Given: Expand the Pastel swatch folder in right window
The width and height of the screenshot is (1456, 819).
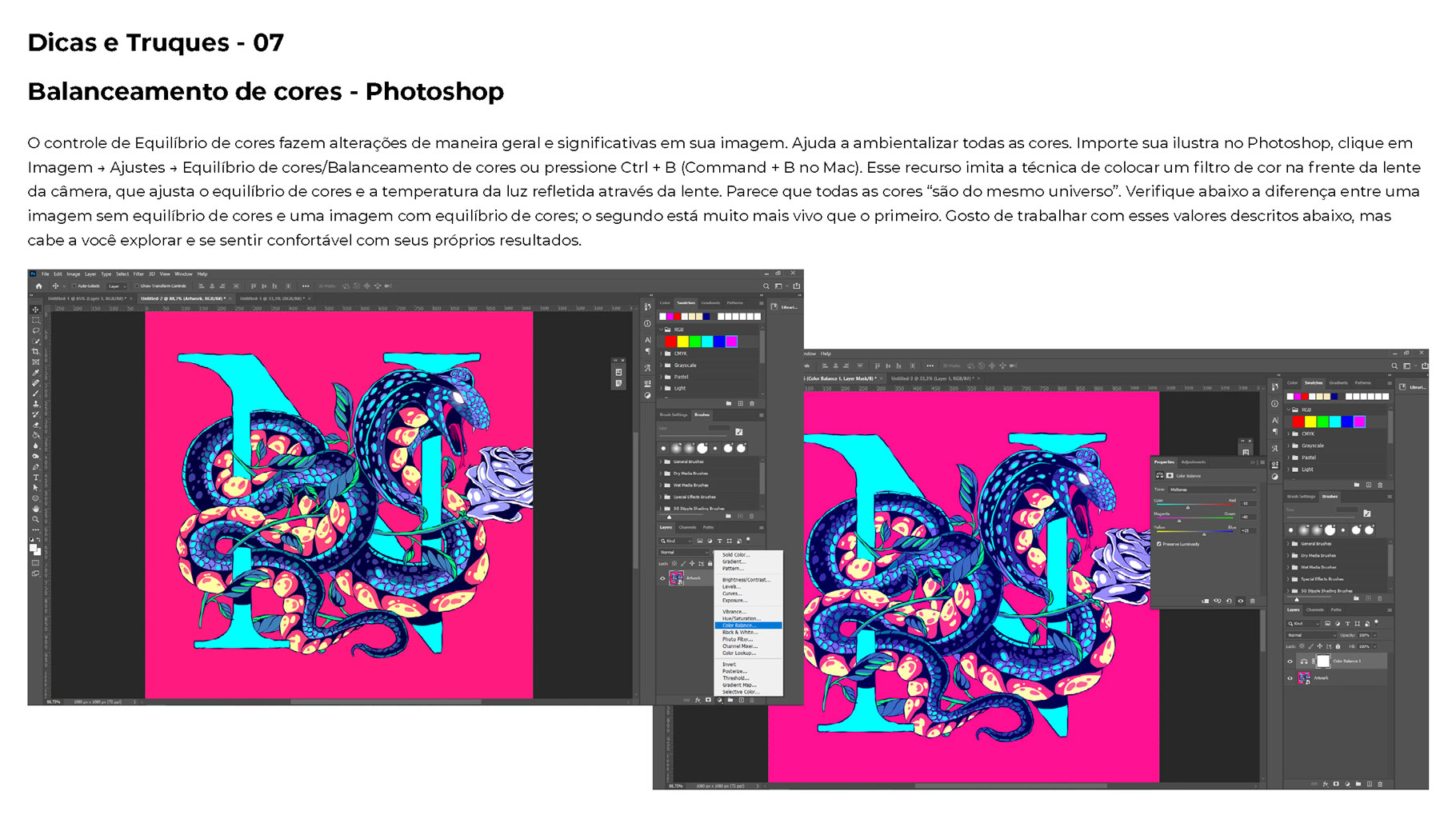Looking at the screenshot, I should click(1288, 457).
